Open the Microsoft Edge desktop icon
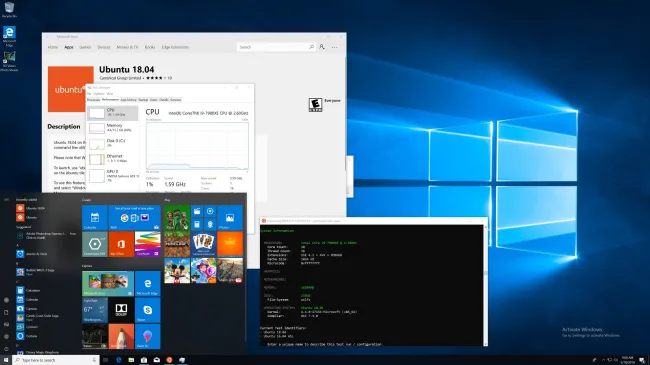Viewport: 650px width, 365px height. (x=9, y=36)
